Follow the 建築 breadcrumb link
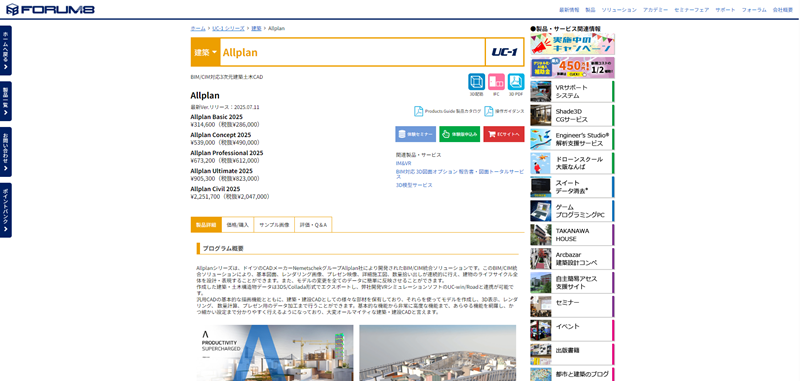 pyautogui.click(x=256, y=28)
